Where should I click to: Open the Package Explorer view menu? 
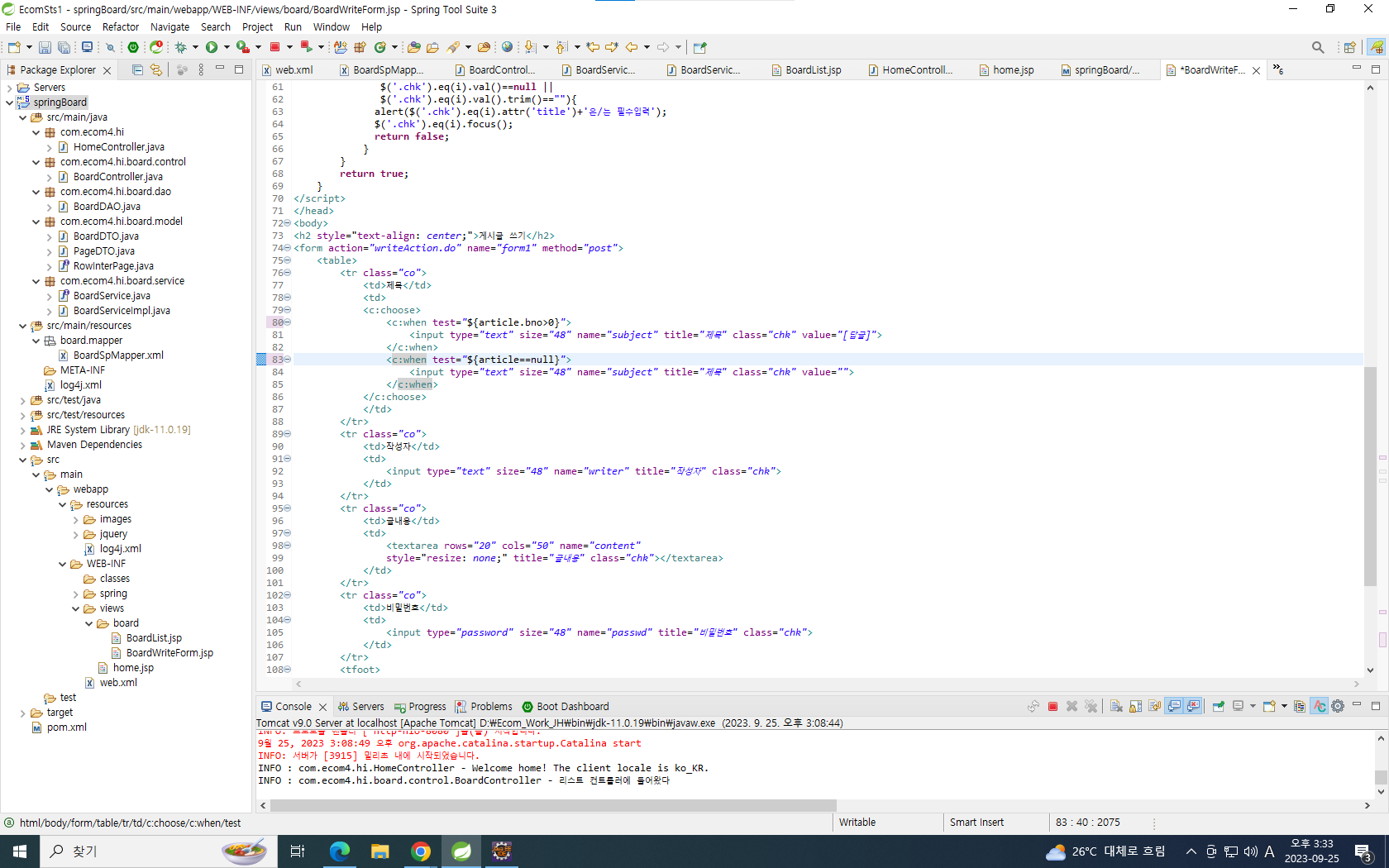[x=201, y=70]
